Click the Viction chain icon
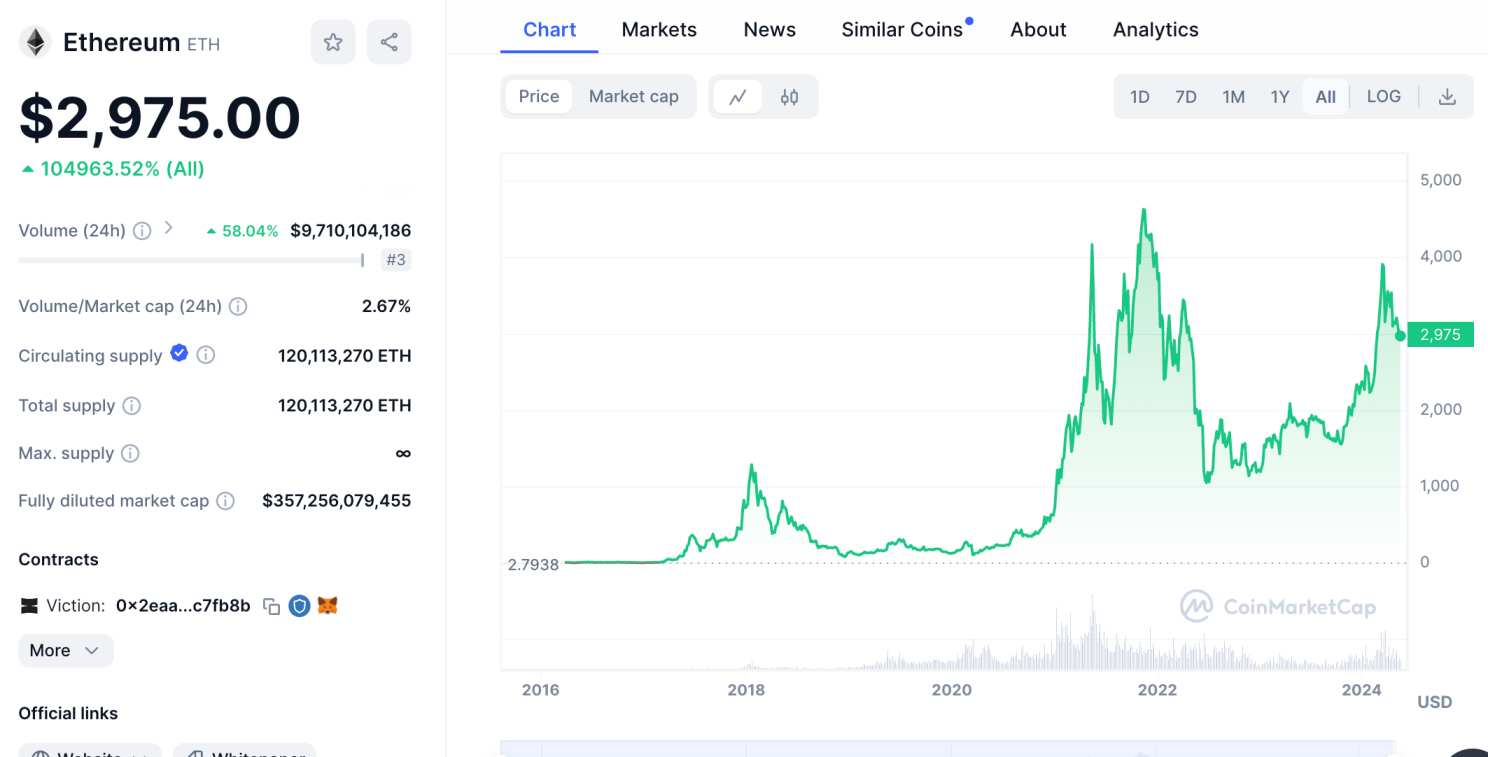The width and height of the screenshot is (1488, 757). [29, 606]
